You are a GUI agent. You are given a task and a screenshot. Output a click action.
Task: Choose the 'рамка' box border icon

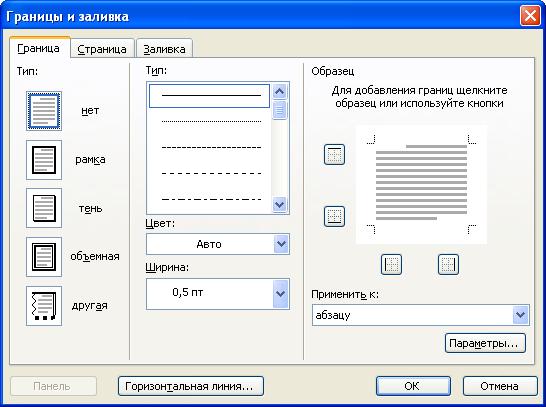click(x=44, y=160)
